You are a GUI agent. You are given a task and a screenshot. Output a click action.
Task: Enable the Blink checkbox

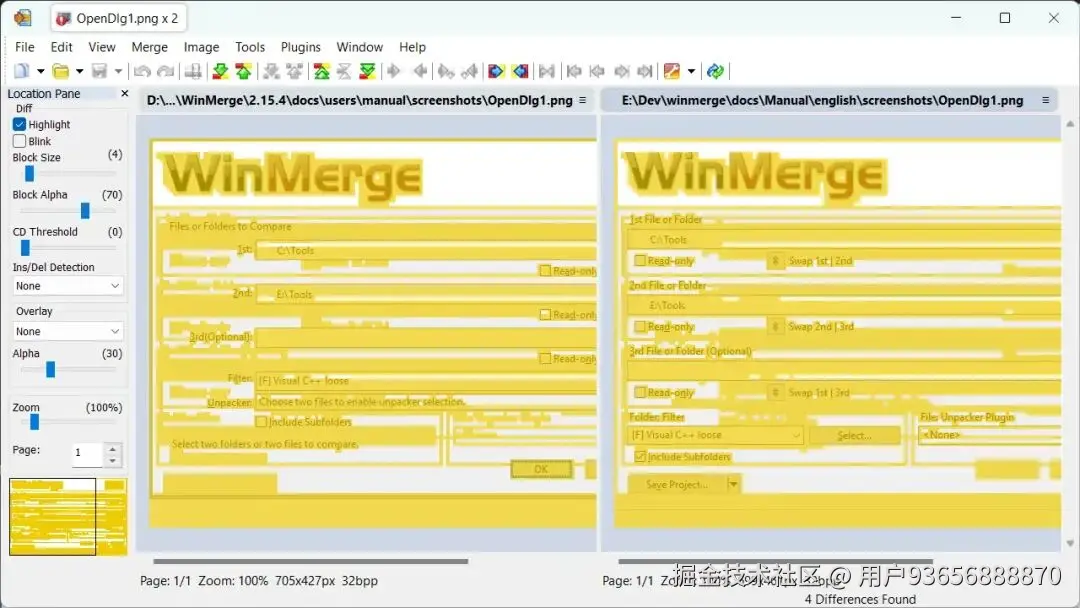19,141
